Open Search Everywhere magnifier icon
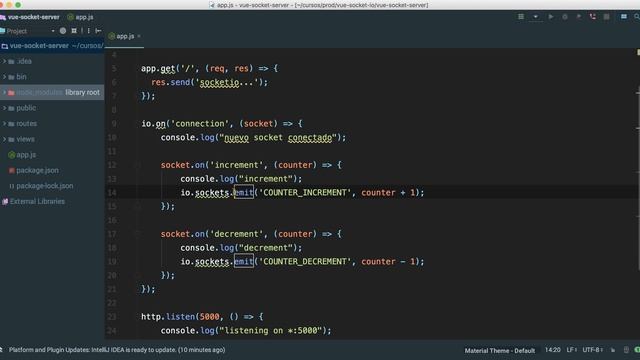The image size is (640, 360). coord(637,17)
